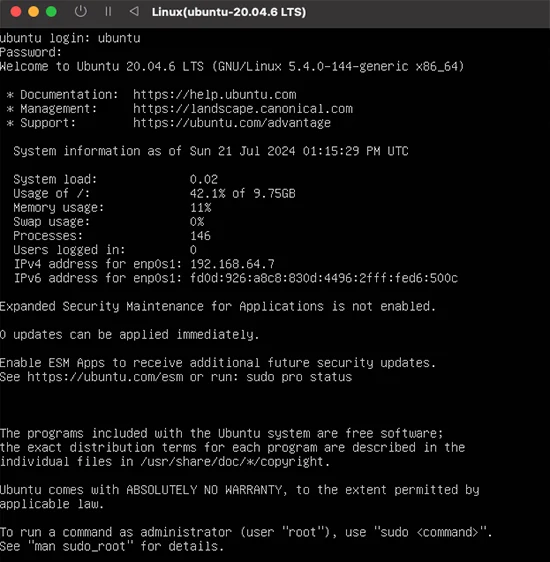Click the "To run a command as administrator" line
Image resolution: width=550 pixels, height=562 pixels.
(x=246, y=532)
